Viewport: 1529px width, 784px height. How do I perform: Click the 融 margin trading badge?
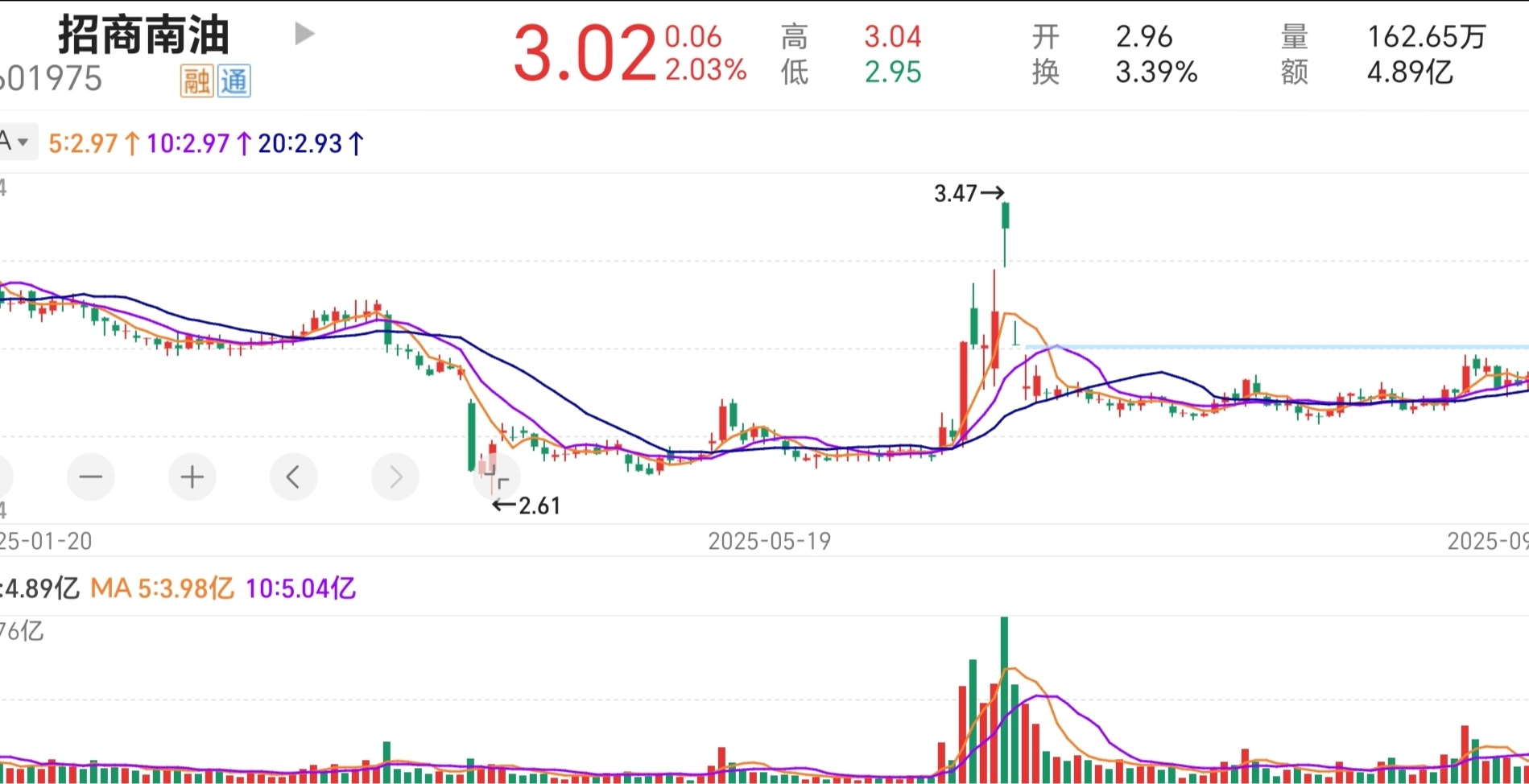(x=197, y=80)
